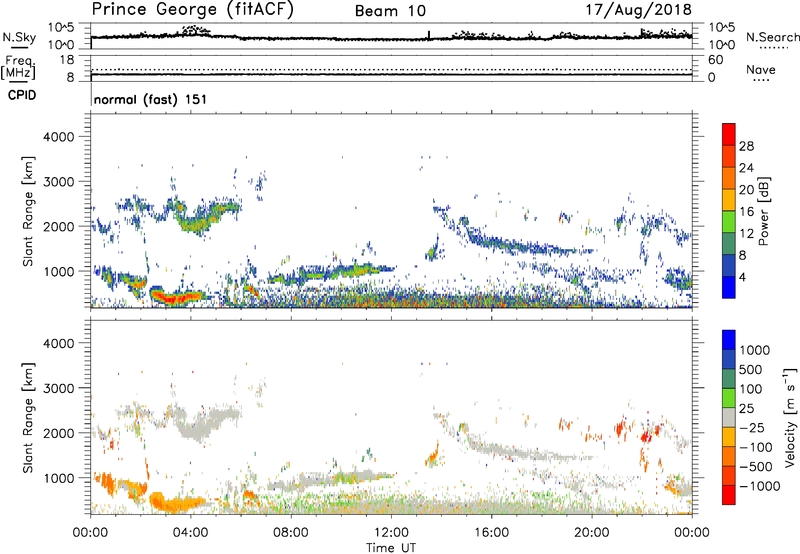Click the 'Slant Range [km]' label of the power panel
800x554 pixels.
[28, 211]
